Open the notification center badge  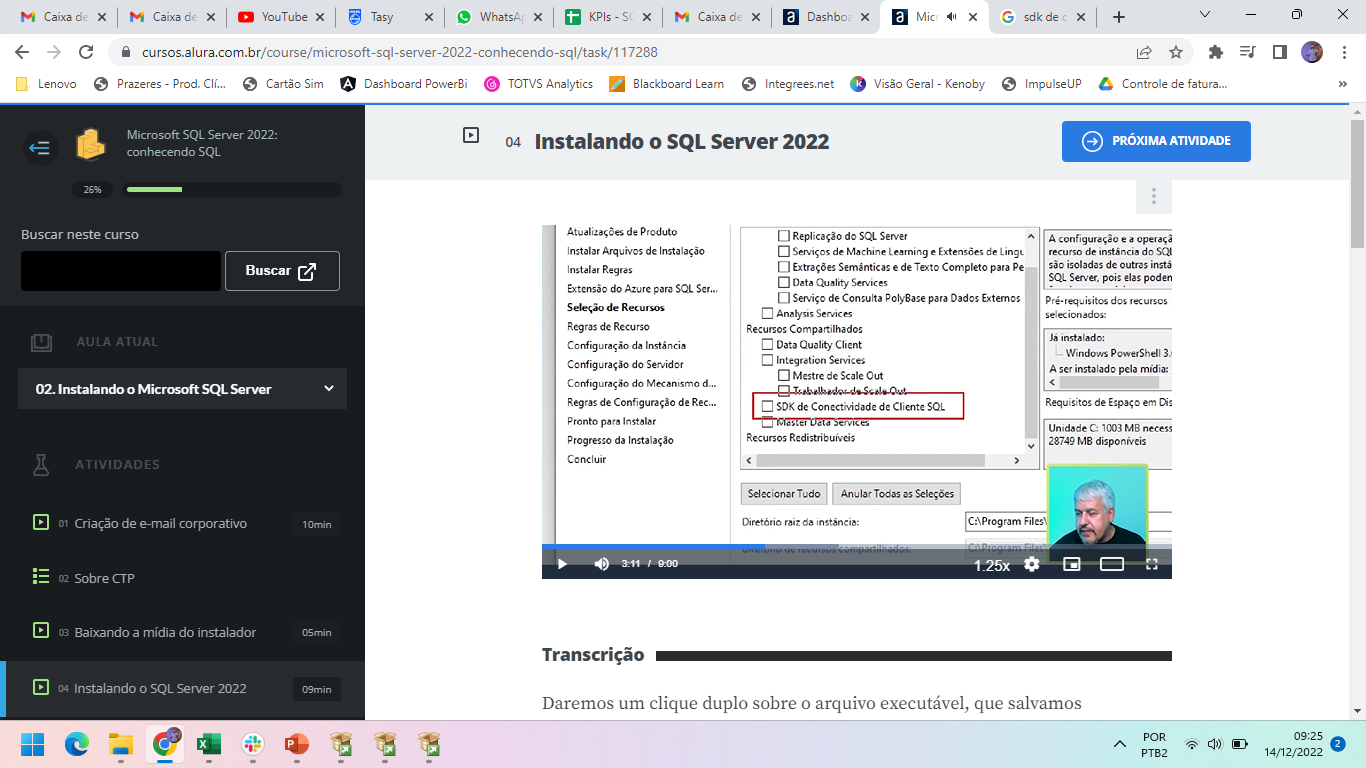click(x=1337, y=744)
